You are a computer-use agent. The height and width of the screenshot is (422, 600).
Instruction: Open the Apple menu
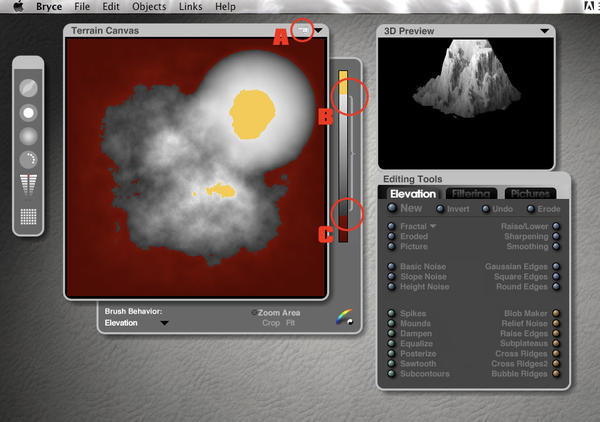(18, 7)
